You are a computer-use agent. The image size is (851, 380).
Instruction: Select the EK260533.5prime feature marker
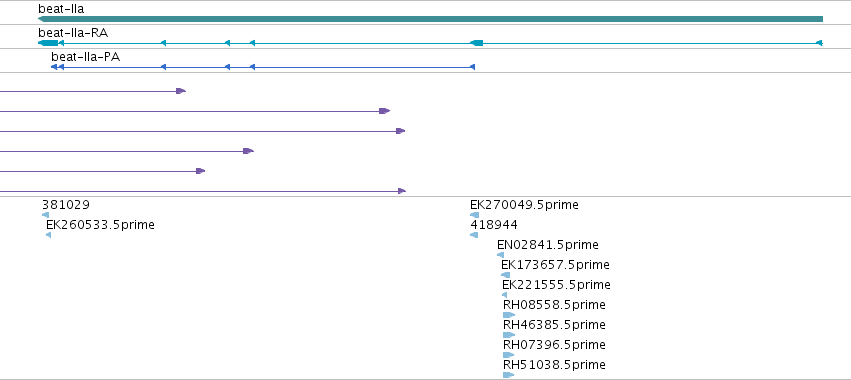(x=48, y=235)
